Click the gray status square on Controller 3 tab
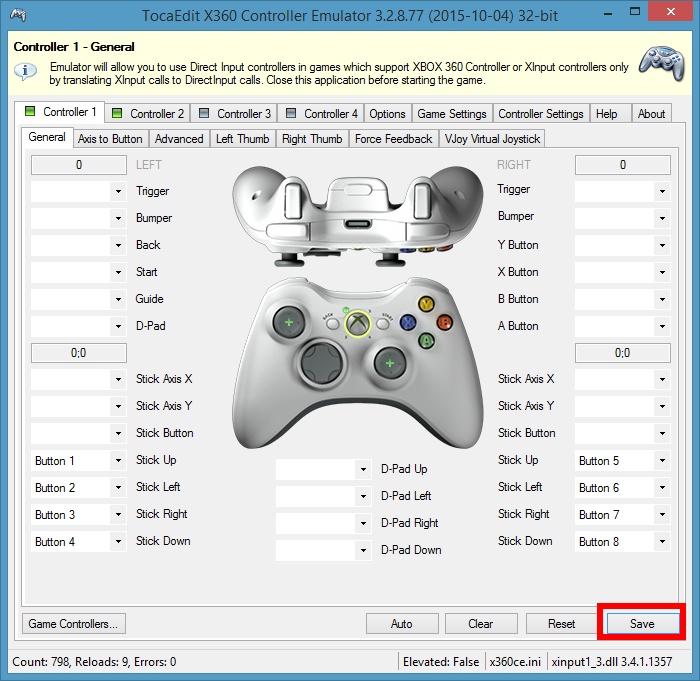Viewport: 700px width, 681px height. pyautogui.click(x=204, y=113)
